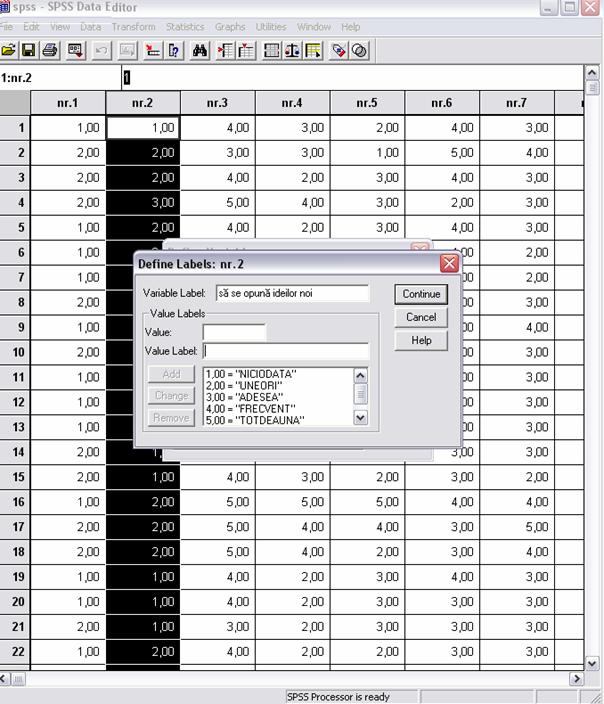604x704 pixels.
Task: Click the Open File toolbar icon
Action: tap(9, 50)
